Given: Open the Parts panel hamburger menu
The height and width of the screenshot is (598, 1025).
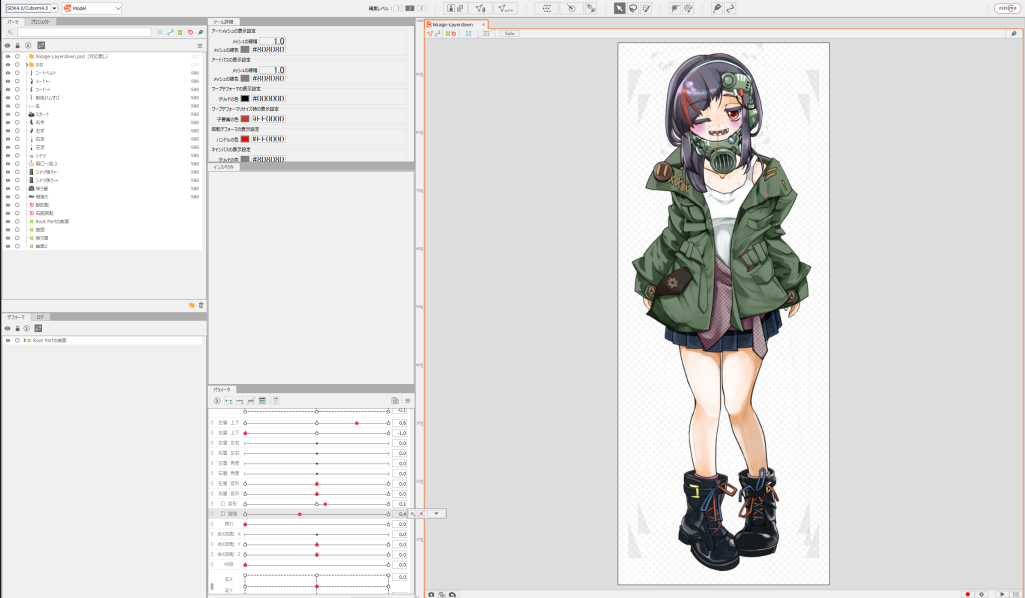Looking at the screenshot, I should point(199,46).
